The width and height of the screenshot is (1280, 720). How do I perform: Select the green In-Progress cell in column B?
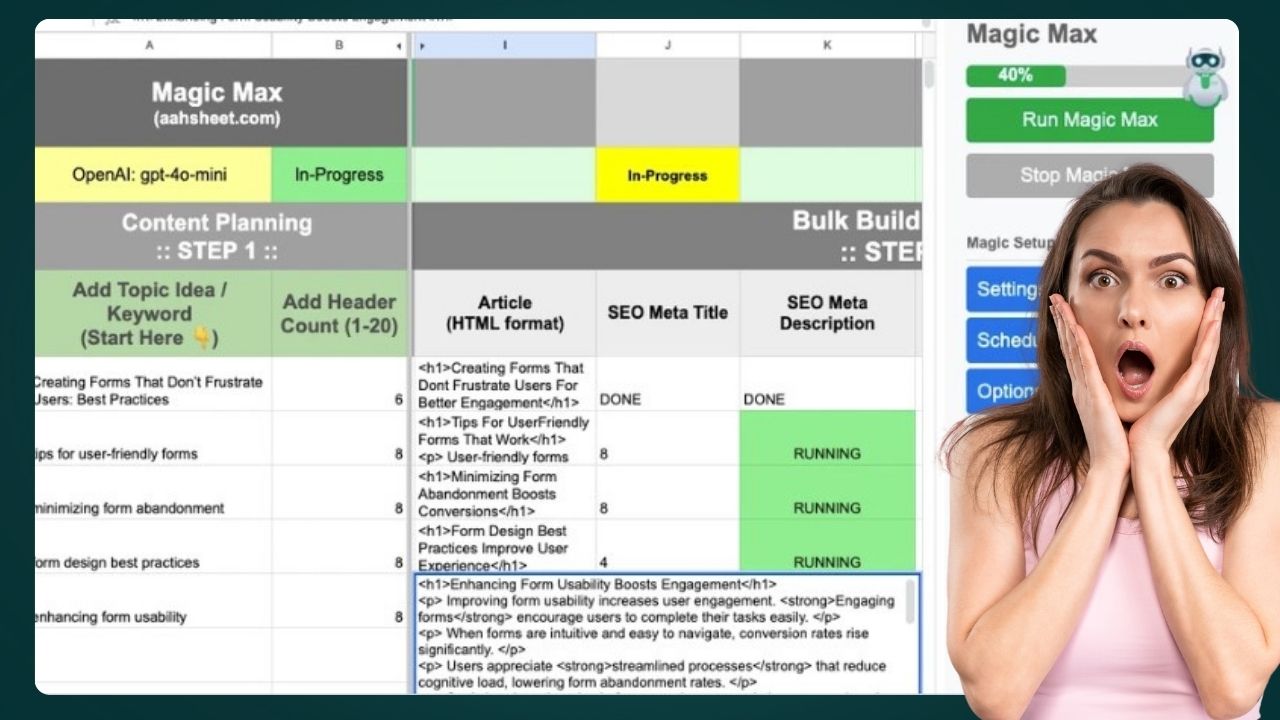click(339, 175)
